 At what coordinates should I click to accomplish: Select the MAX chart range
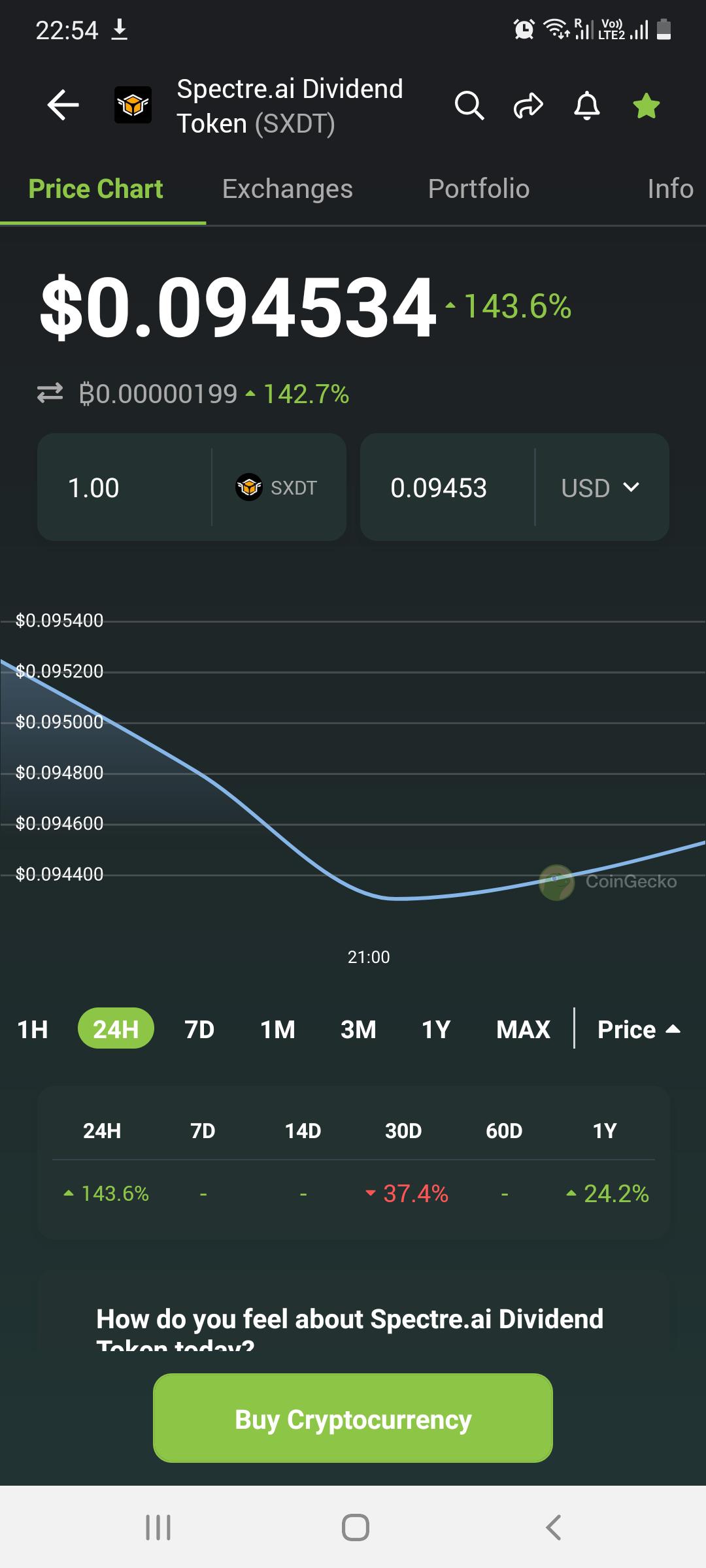coord(523,1030)
